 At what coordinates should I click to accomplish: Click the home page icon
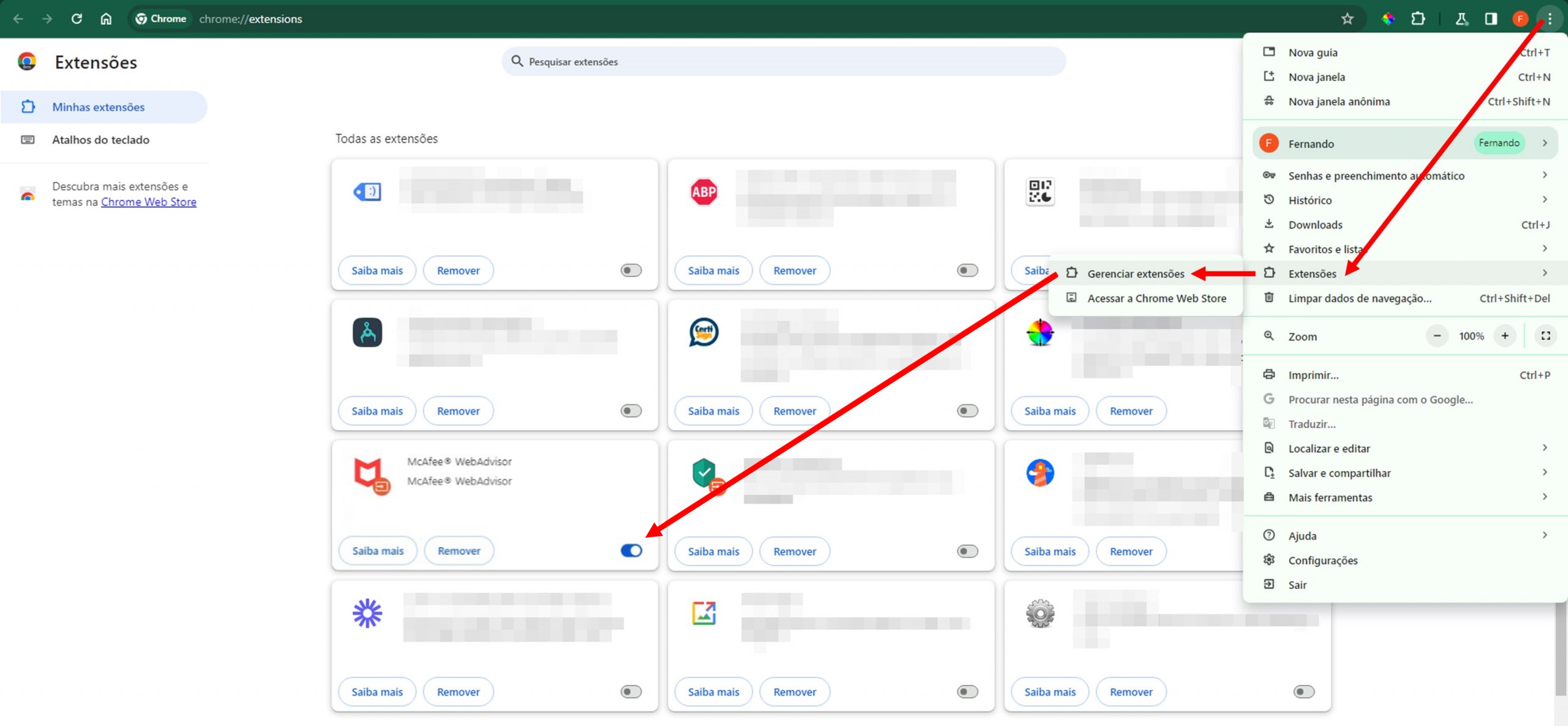pyautogui.click(x=106, y=19)
